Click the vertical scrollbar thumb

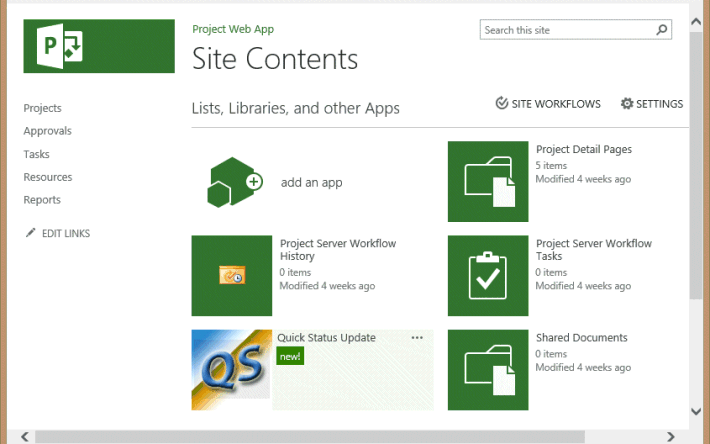point(696,165)
